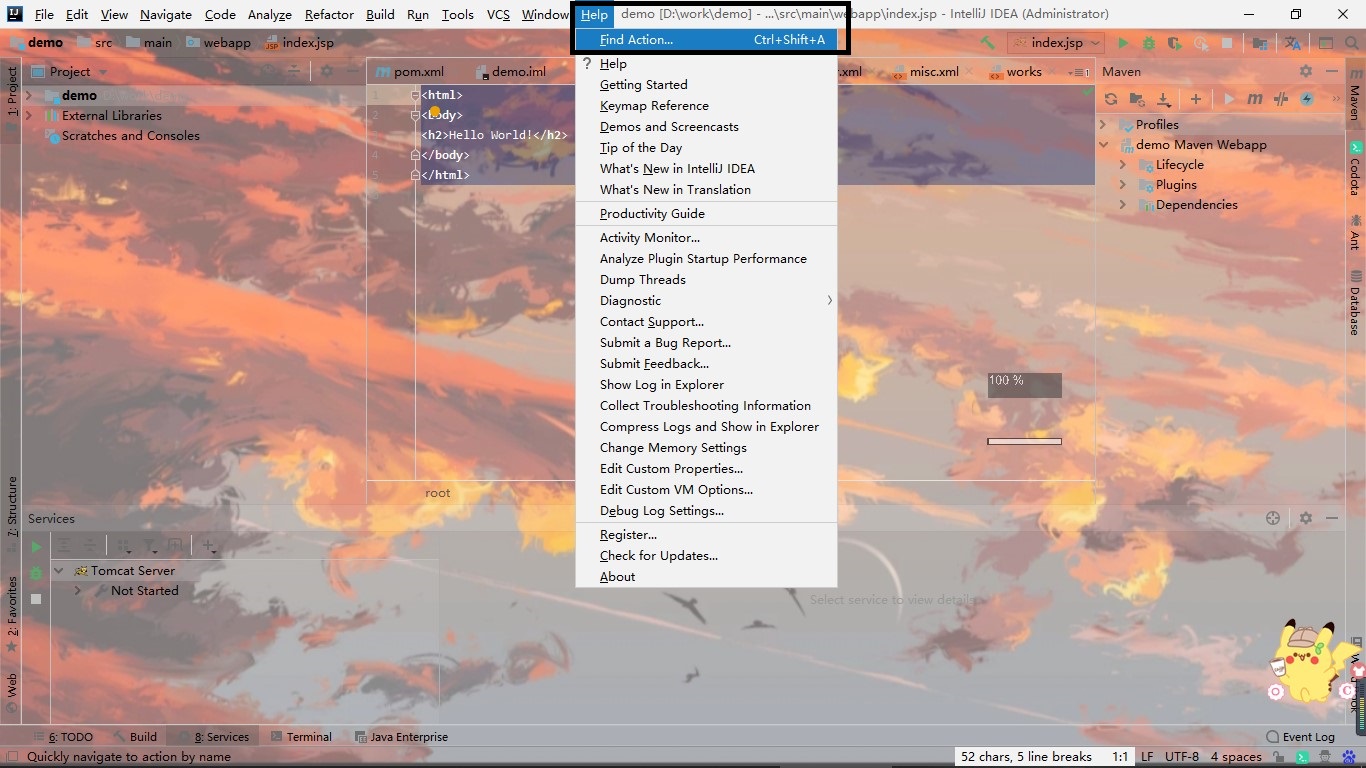This screenshot has height=768, width=1366.
Task: Expand Not Started node in Services
Action: [77, 591]
